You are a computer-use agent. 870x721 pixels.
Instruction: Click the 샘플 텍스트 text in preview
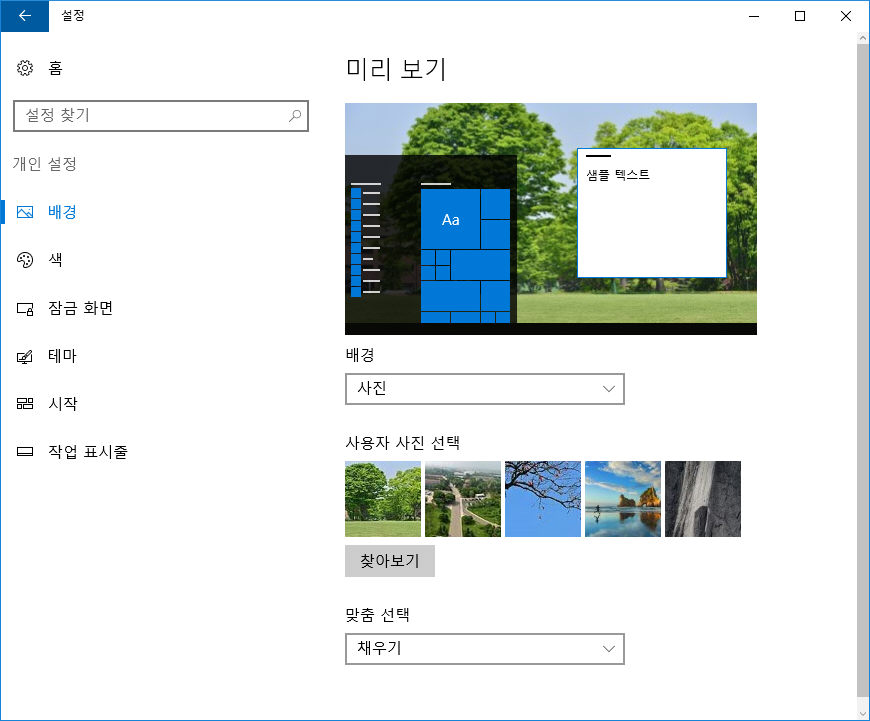618,175
